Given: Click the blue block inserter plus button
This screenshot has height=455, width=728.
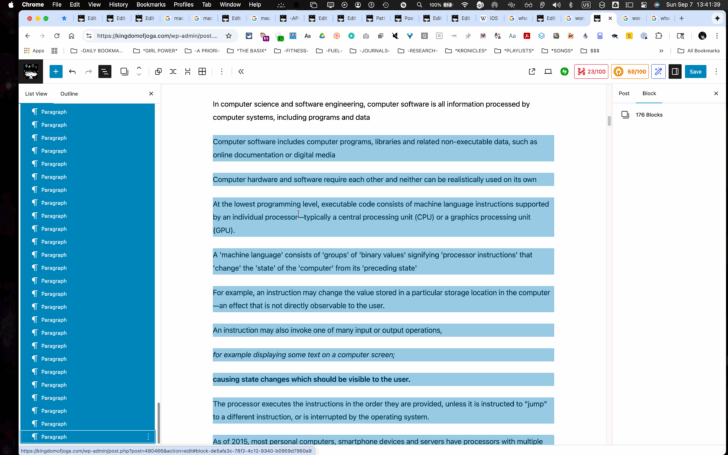Looking at the screenshot, I should (x=56, y=72).
